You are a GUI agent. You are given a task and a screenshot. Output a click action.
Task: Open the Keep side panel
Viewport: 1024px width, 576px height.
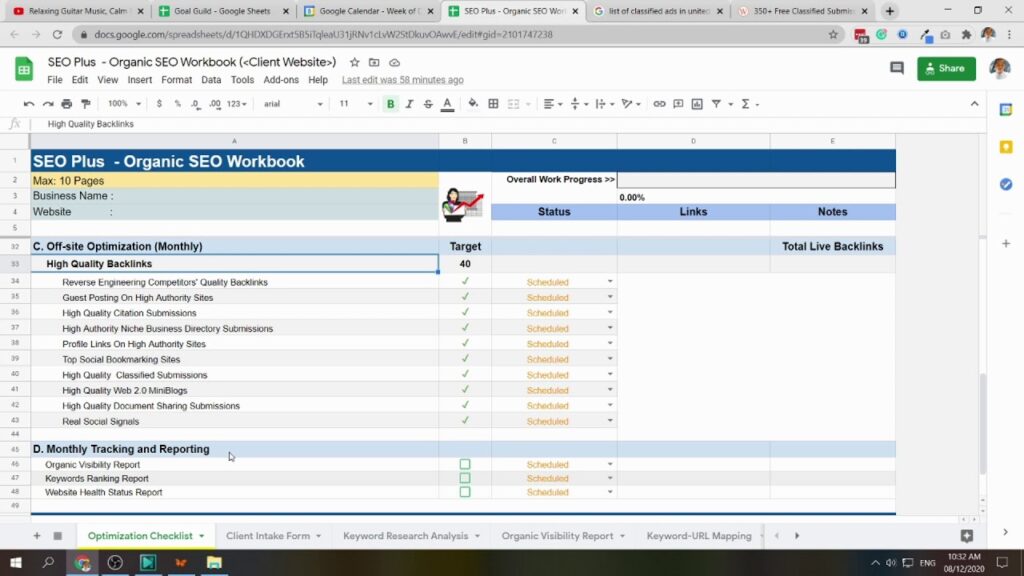click(1006, 147)
